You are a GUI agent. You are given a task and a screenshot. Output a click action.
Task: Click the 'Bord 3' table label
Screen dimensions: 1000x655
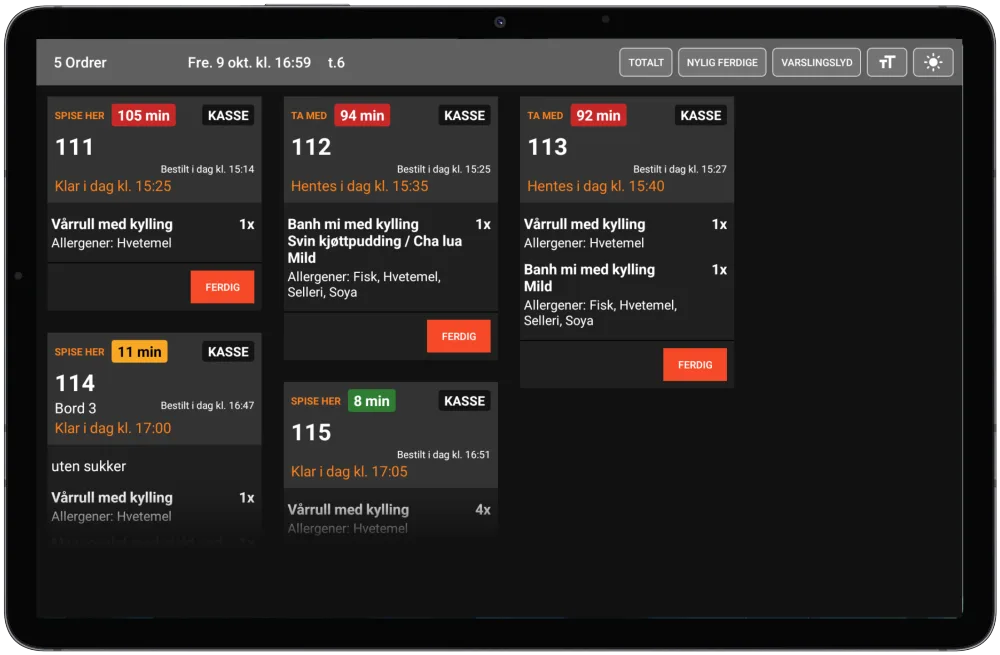75,408
